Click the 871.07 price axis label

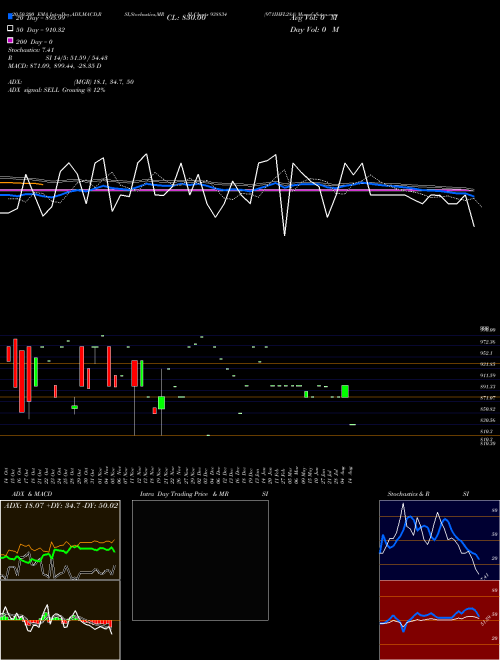click(x=487, y=397)
